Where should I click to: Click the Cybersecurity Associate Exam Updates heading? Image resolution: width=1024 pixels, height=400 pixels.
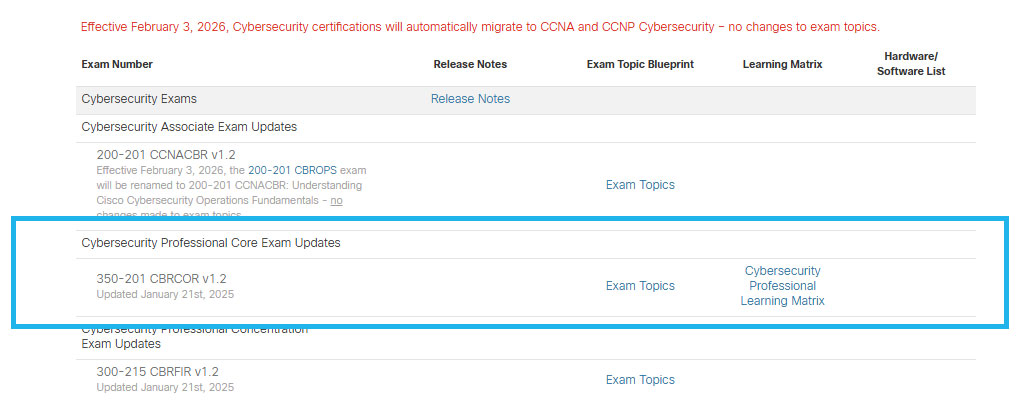[189, 127]
